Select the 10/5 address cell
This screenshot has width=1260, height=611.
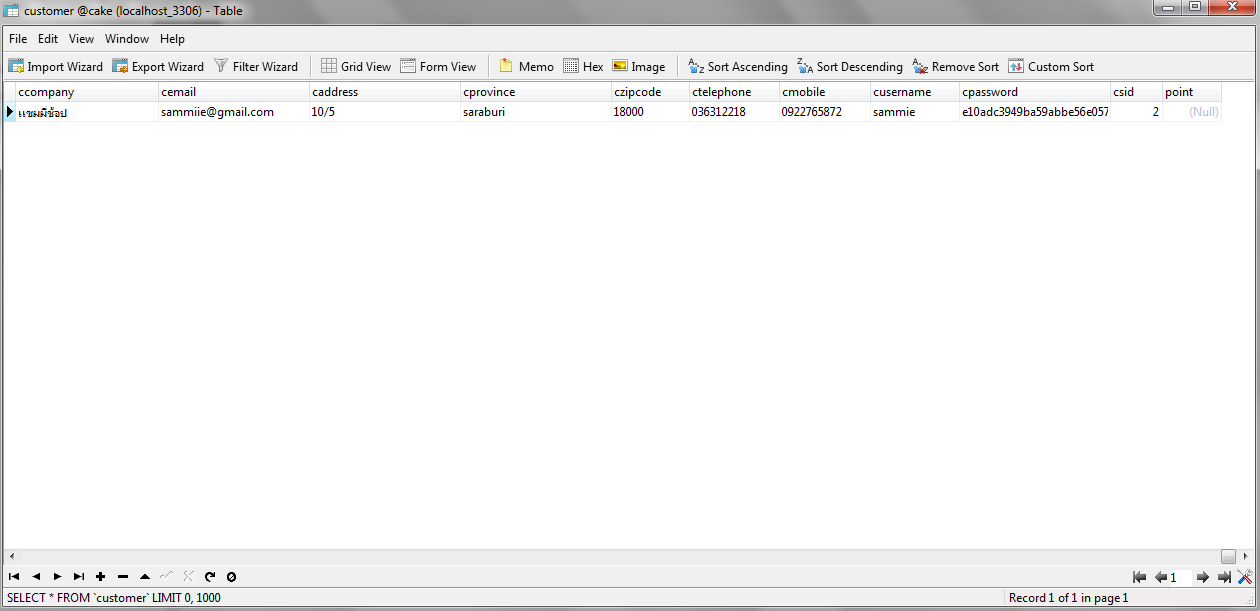(385, 112)
